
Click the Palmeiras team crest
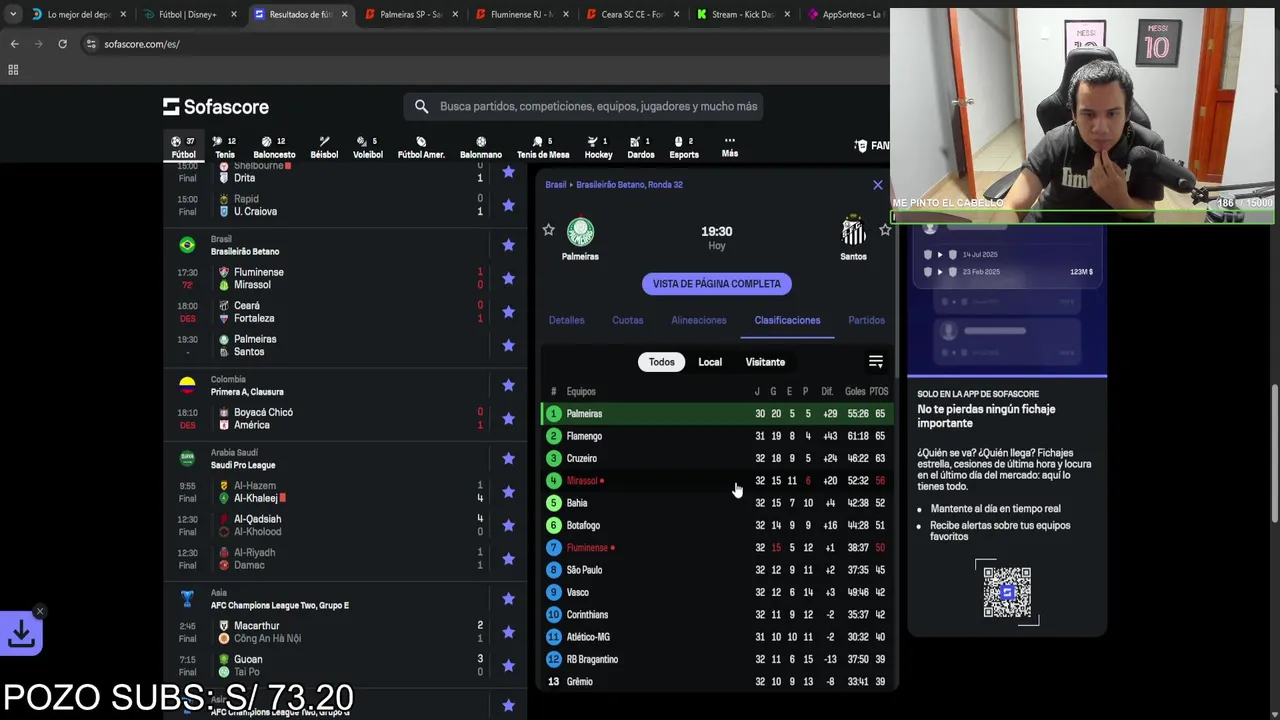[x=580, y=232]
